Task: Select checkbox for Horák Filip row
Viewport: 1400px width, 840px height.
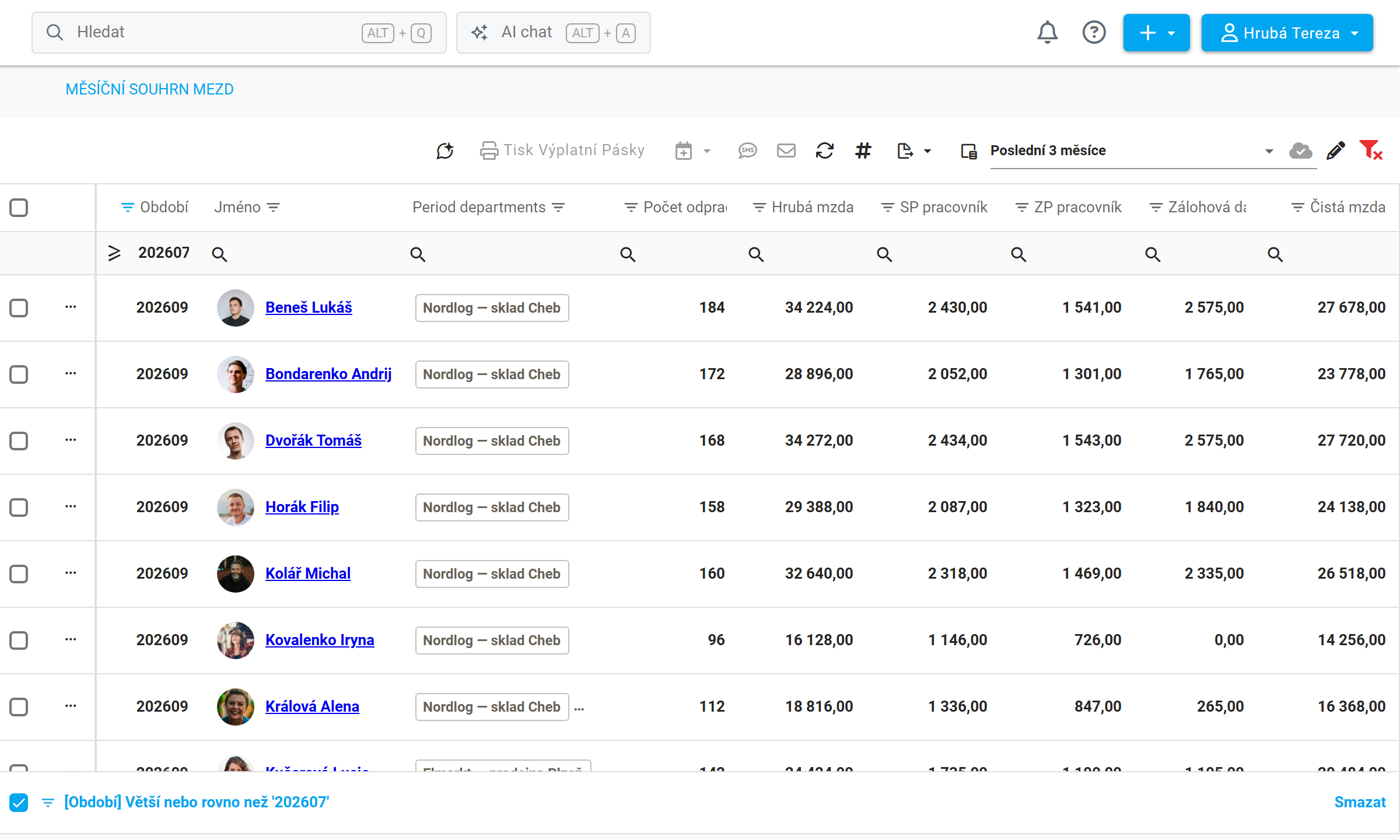Action: [x=19, y=507]
